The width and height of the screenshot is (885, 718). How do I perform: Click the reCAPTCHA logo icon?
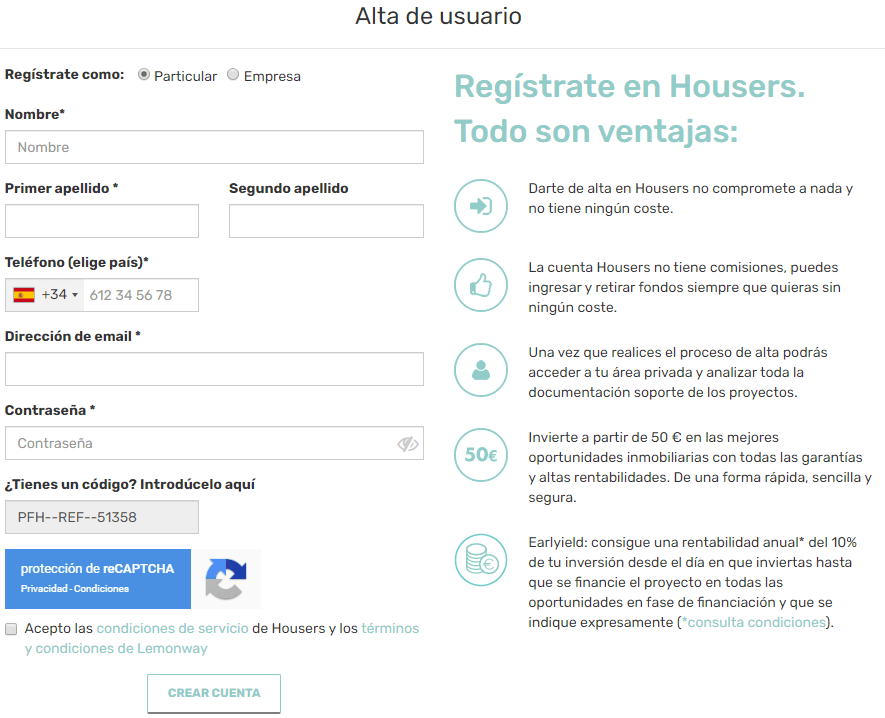(x=226, y=579)
